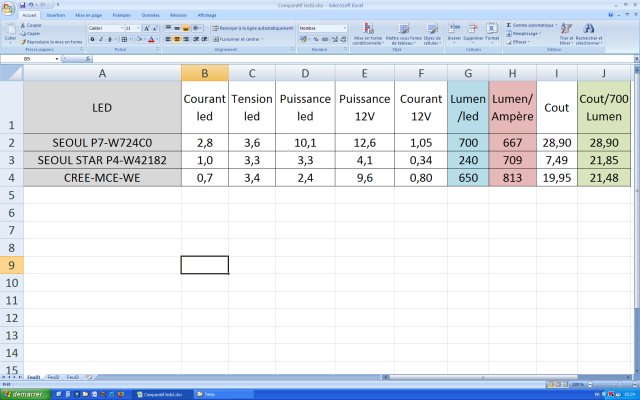640x400 pixels.
Task: Cut selection with Couper
Action: [x=31, y=25]
